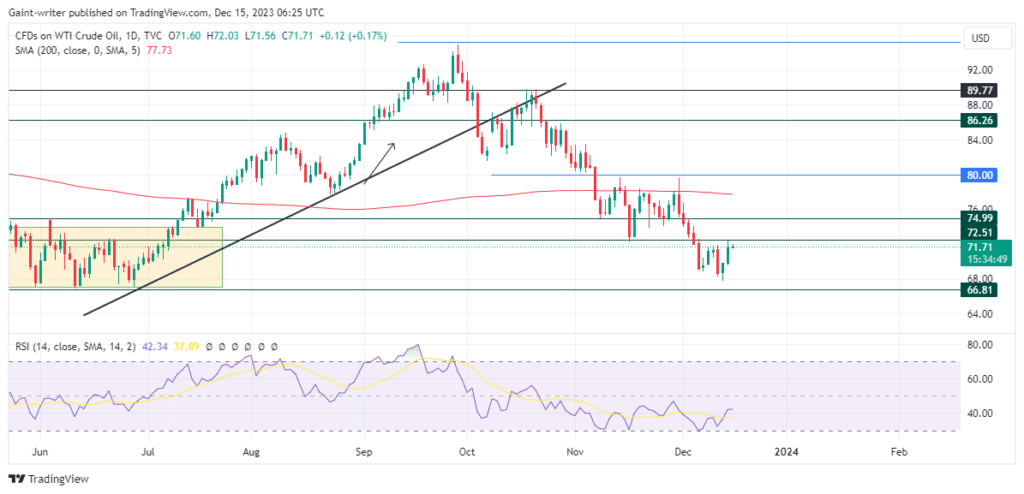The height and width of the screenshot is (494, 1024).
Task: Click 40.00 on the RSI axis
Action: [x=980, y=413]
